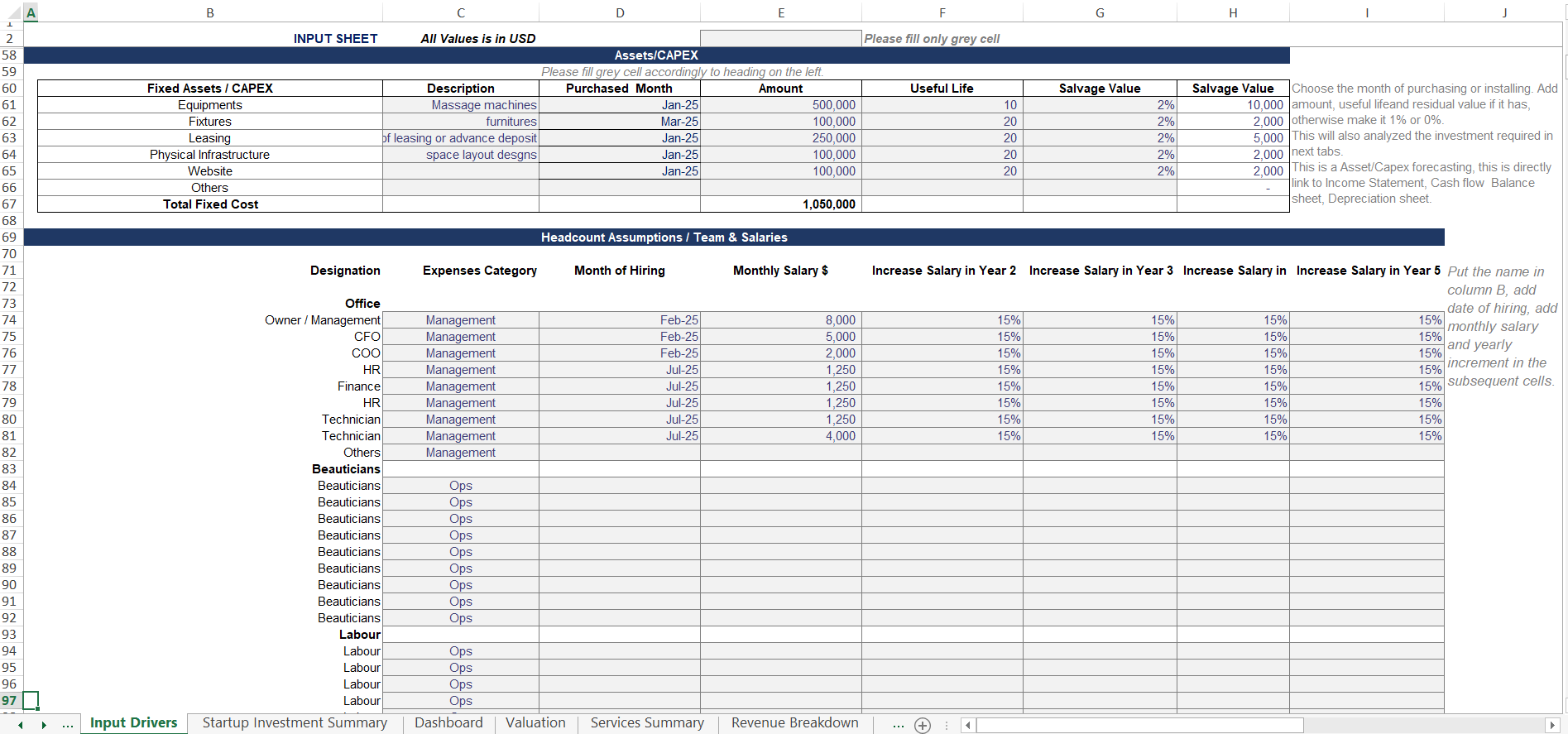Click Fixtures purchased month Mar-25

pos(620,122)
